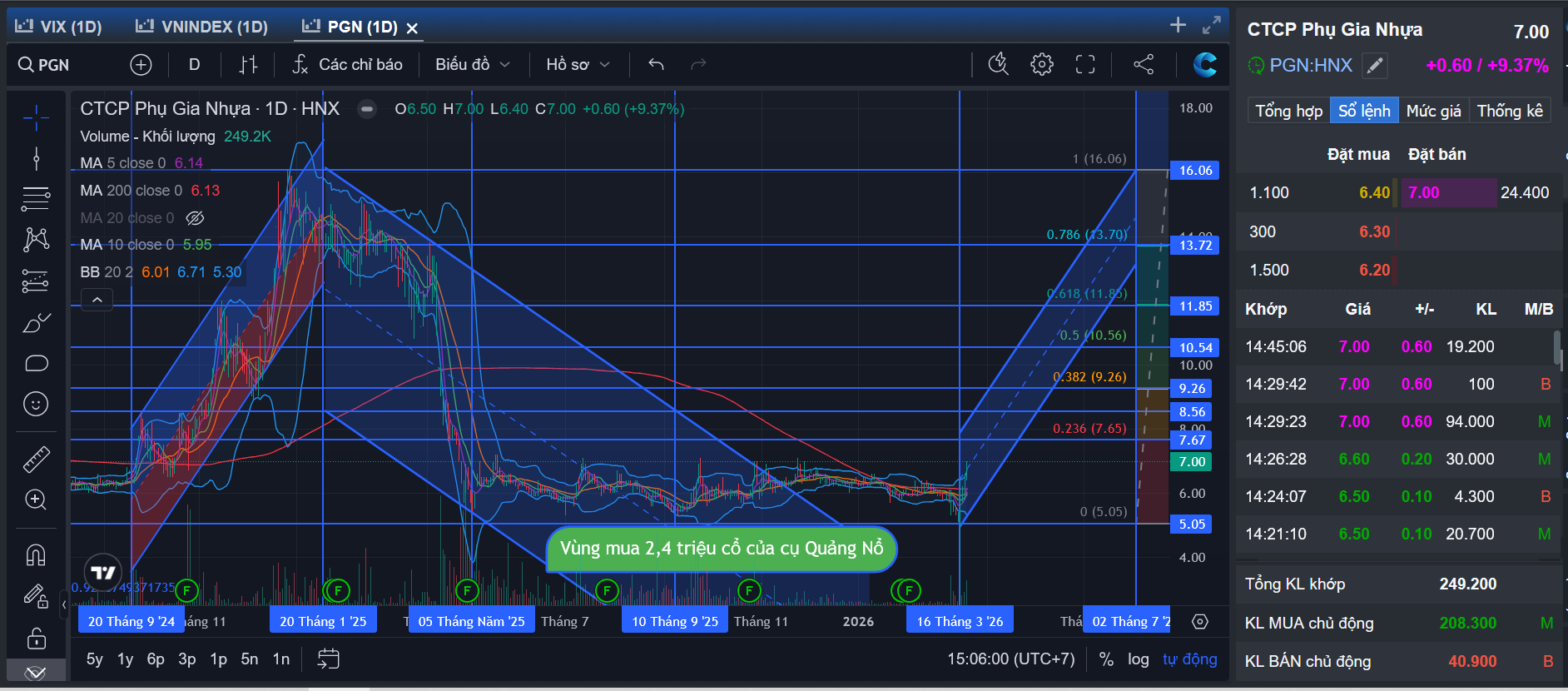Activate the zoom in tool
Viewport: 1568px width, 691px height.
click(36, 500)
